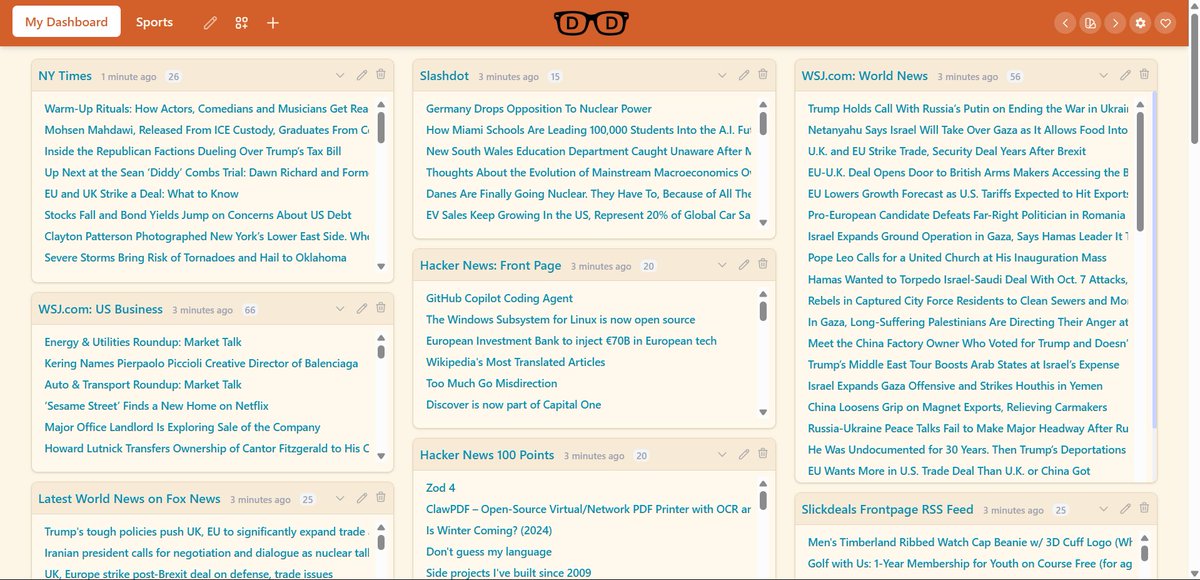Collapse the NY Times widget
The image size is (1200, 580).
click(340, 75)
